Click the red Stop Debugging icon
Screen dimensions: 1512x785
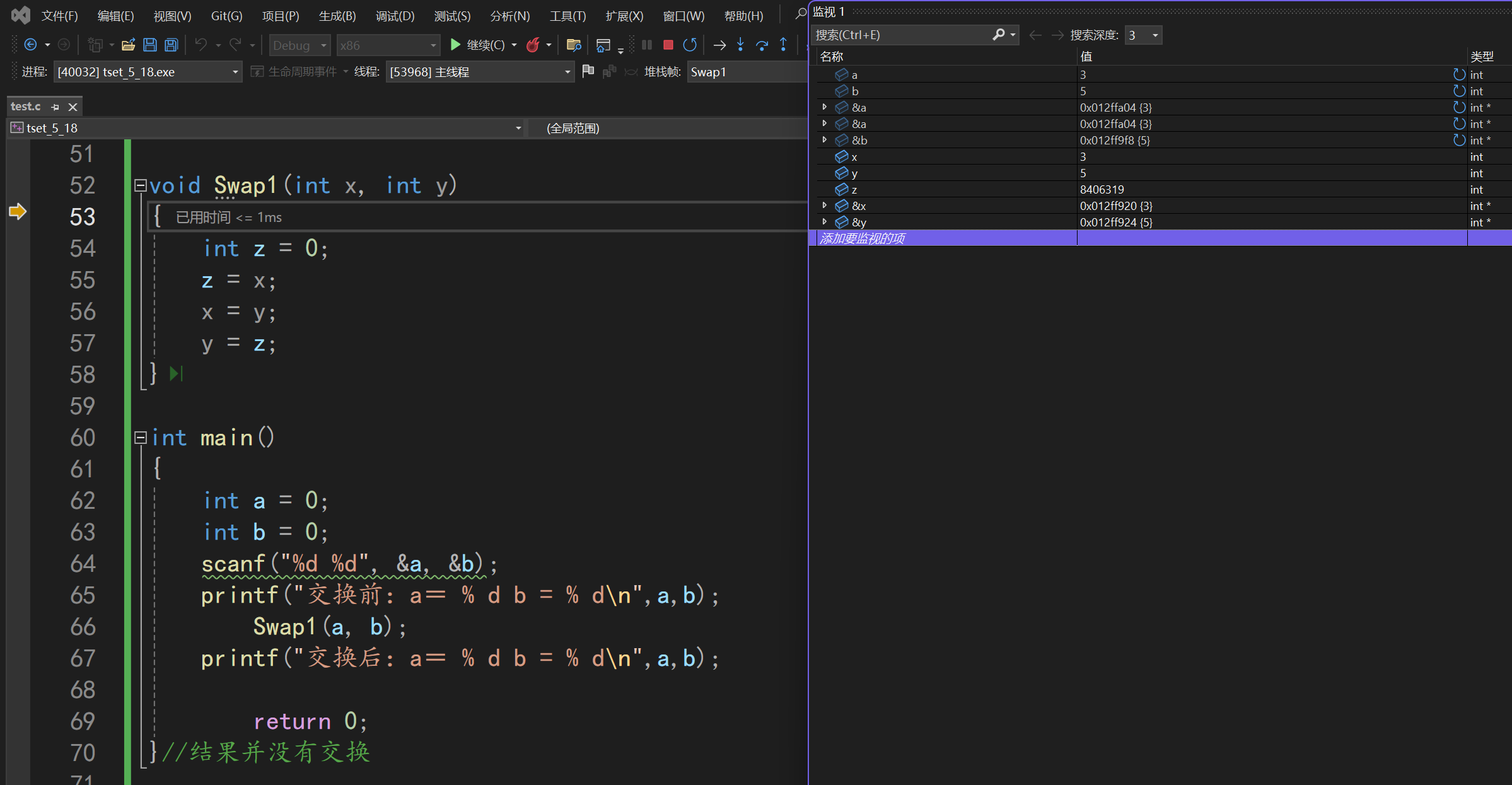pos(668,45)
